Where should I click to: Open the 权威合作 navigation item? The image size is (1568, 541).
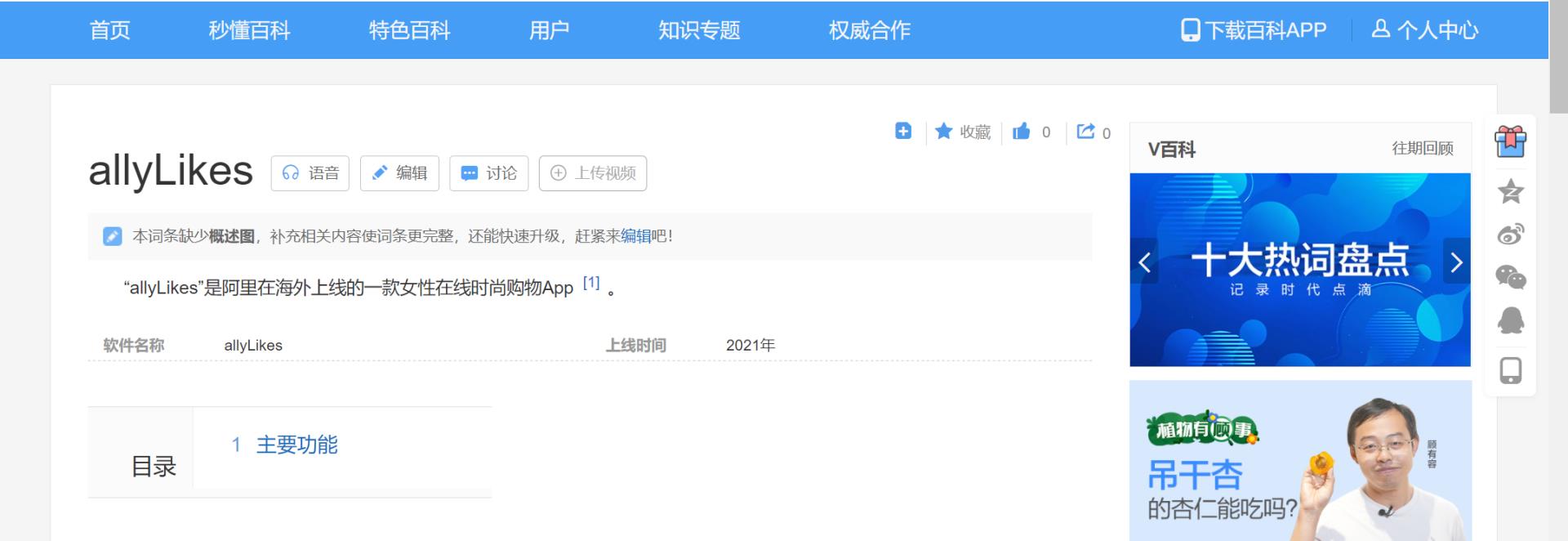[869, 30]
